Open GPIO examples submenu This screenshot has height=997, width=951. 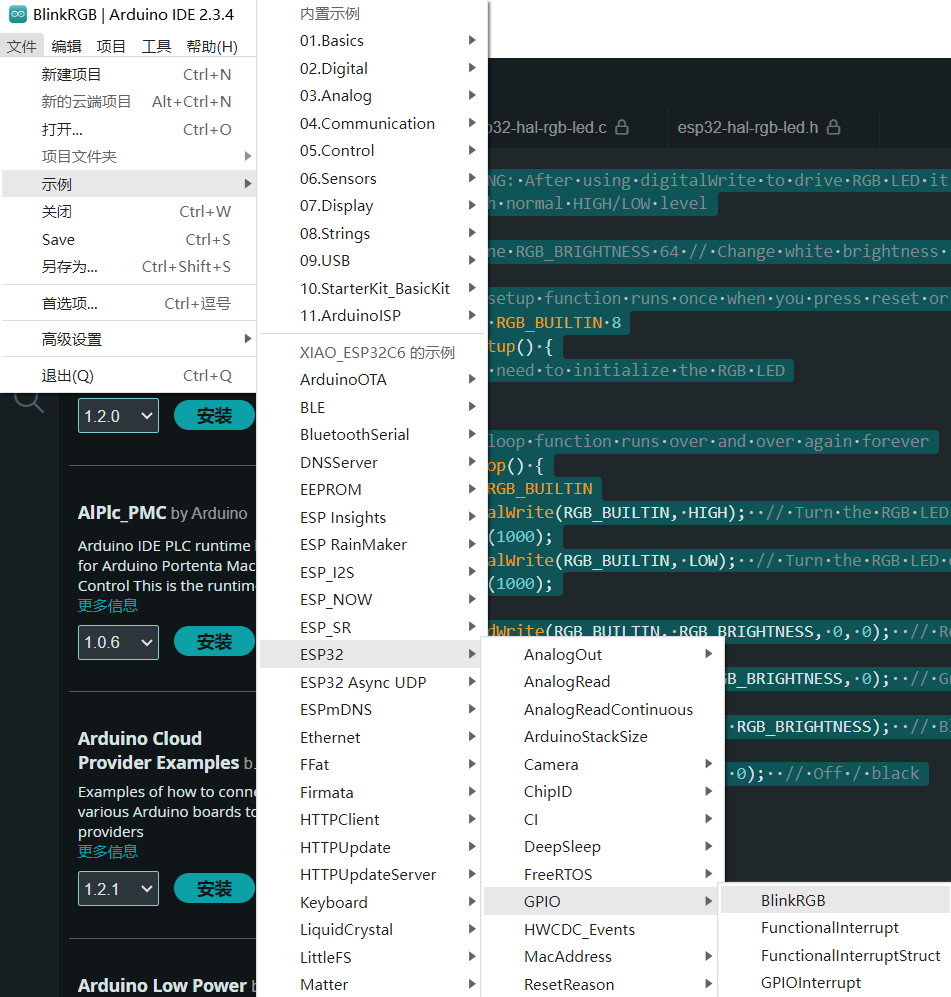pyautogui.click(x=601, y=901)
